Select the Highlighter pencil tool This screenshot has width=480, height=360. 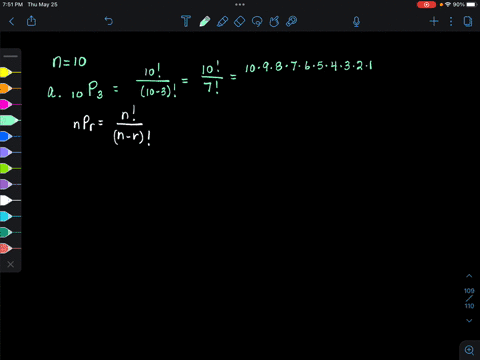pos(222,21)
